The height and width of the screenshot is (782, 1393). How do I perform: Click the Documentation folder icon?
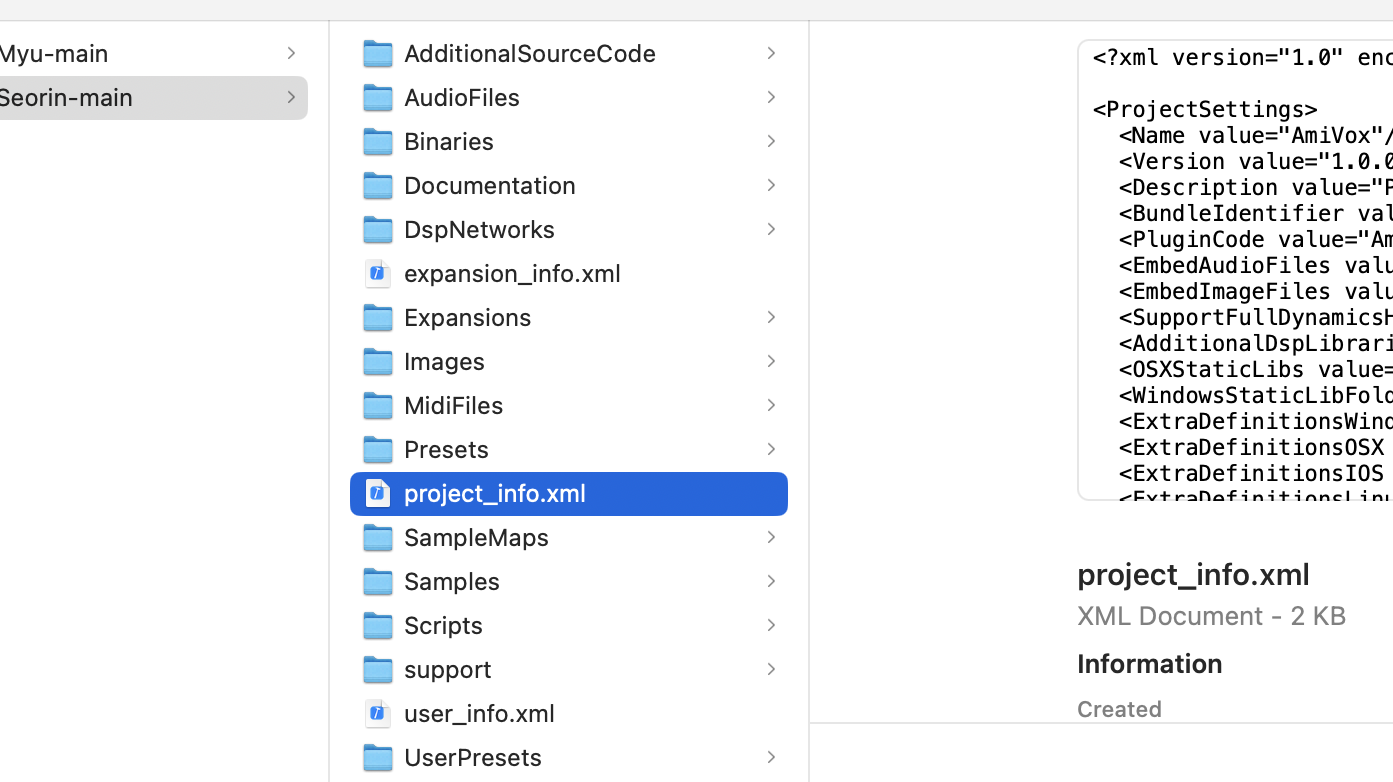click(x=377, y=185)
